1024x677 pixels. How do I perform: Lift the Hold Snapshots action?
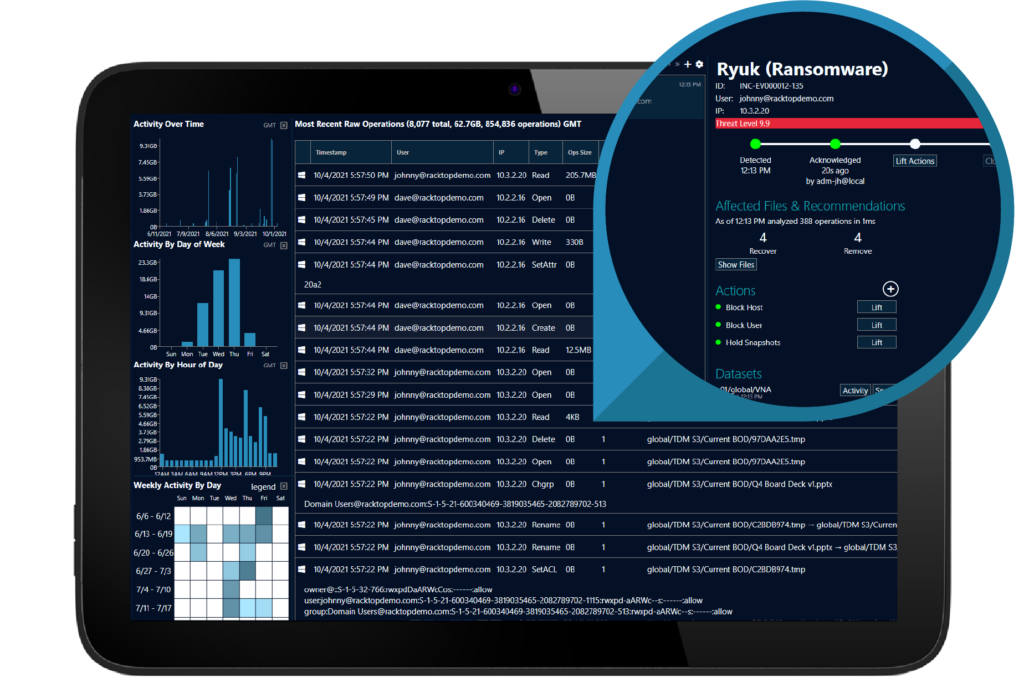pyautogui.click(x=876, y=343)
